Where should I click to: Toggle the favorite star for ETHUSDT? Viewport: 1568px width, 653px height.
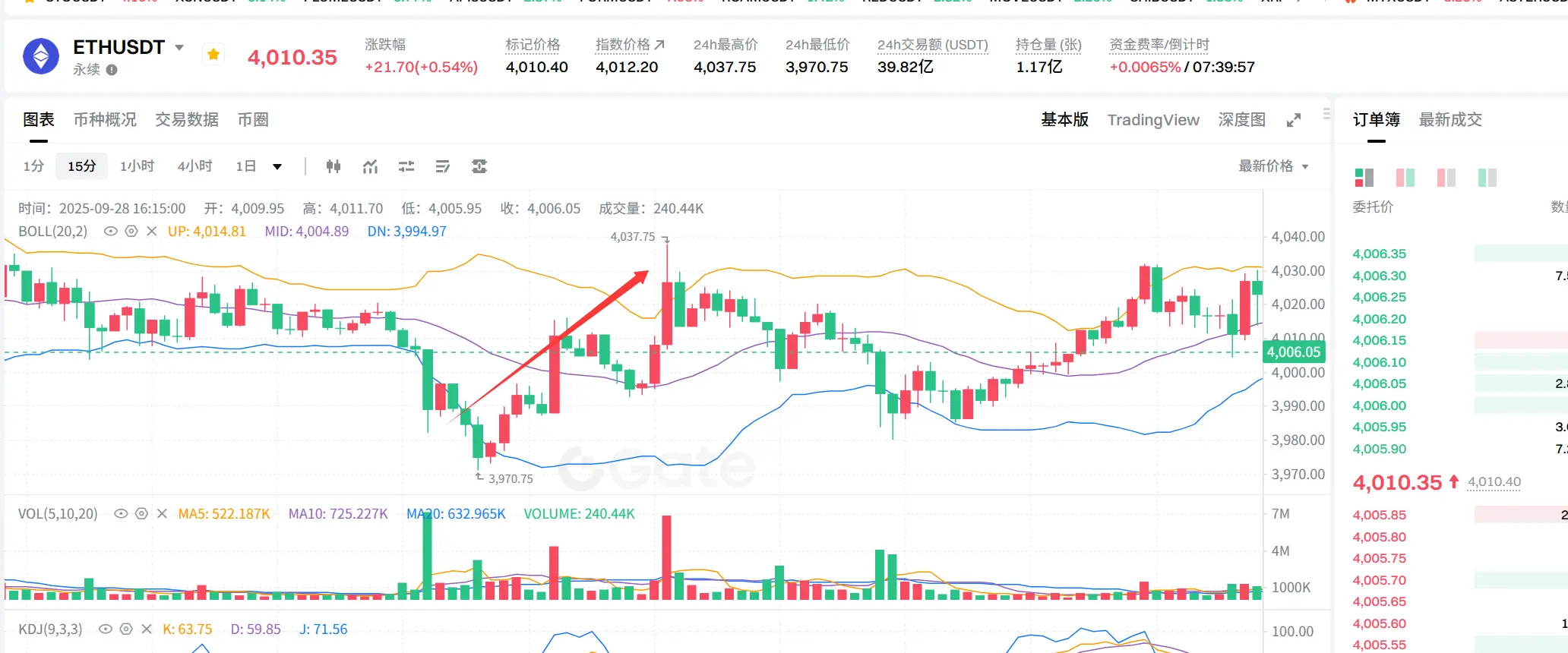point(213,54)
